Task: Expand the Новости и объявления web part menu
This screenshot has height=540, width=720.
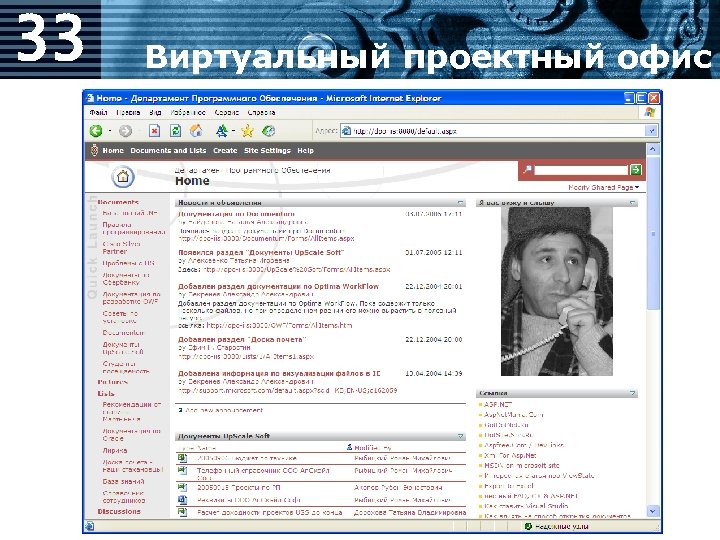Action: tap(461, 202)
